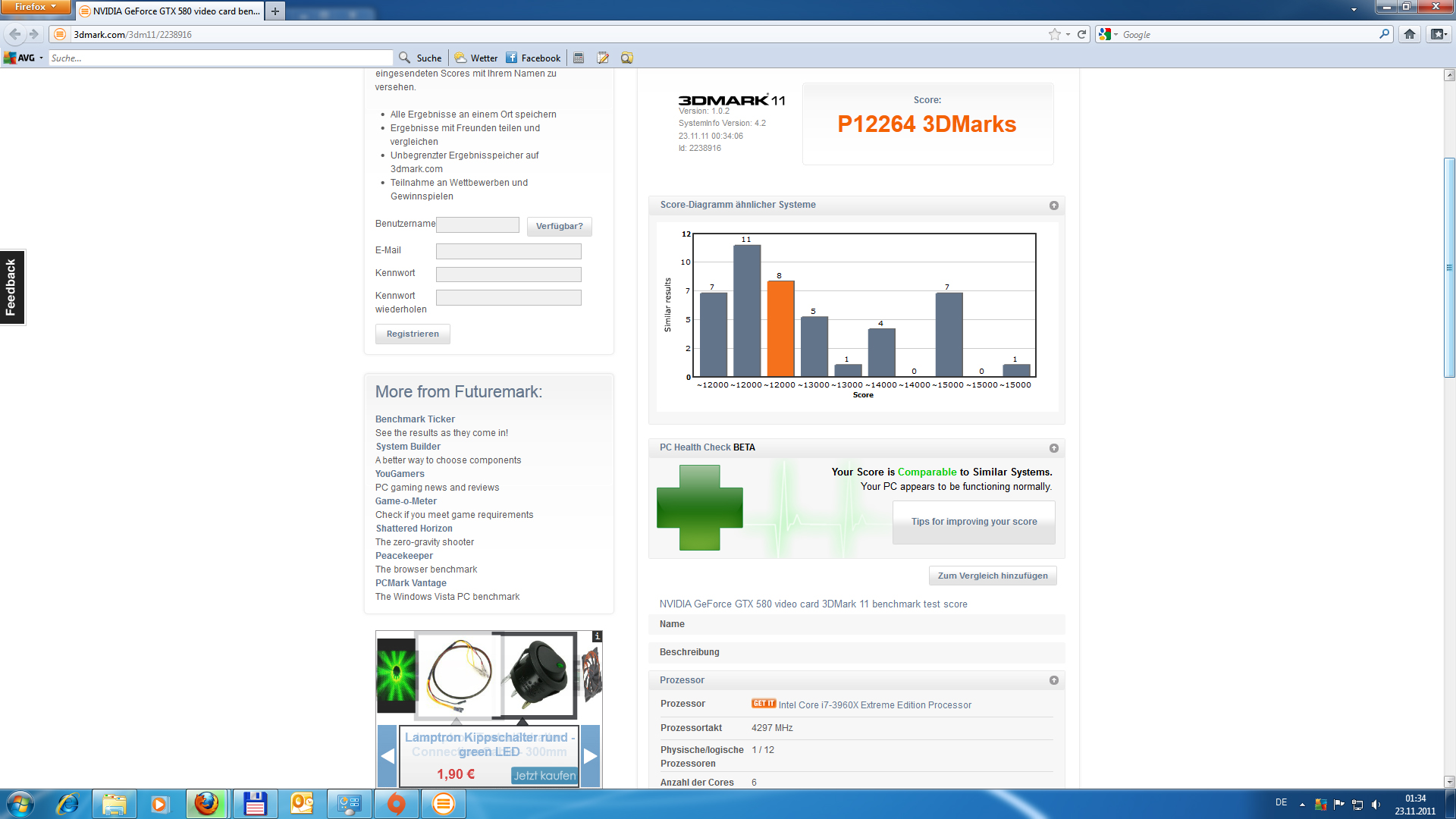Open the Shattered Horizon link
The image size is (1456, 819).
414,529
